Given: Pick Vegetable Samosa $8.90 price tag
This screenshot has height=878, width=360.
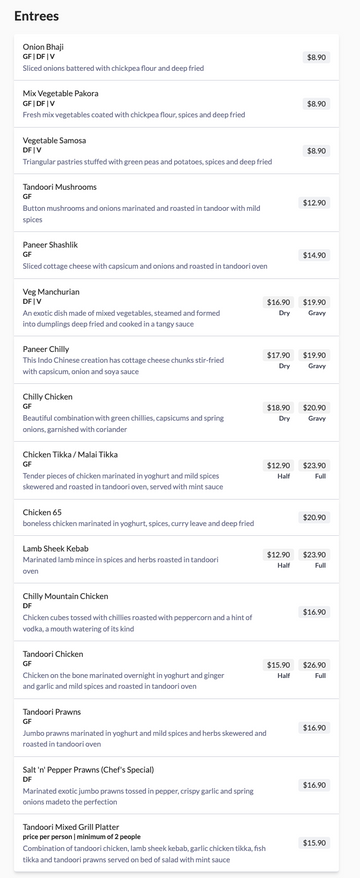Looking at the screenshot, I should pyautogui.click(x=316, y=151).
